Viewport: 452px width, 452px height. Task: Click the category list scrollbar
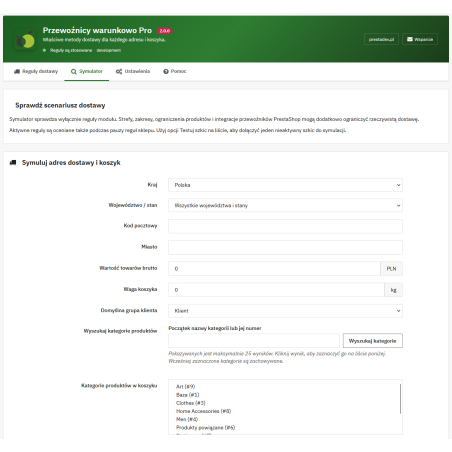click(400, 399)
